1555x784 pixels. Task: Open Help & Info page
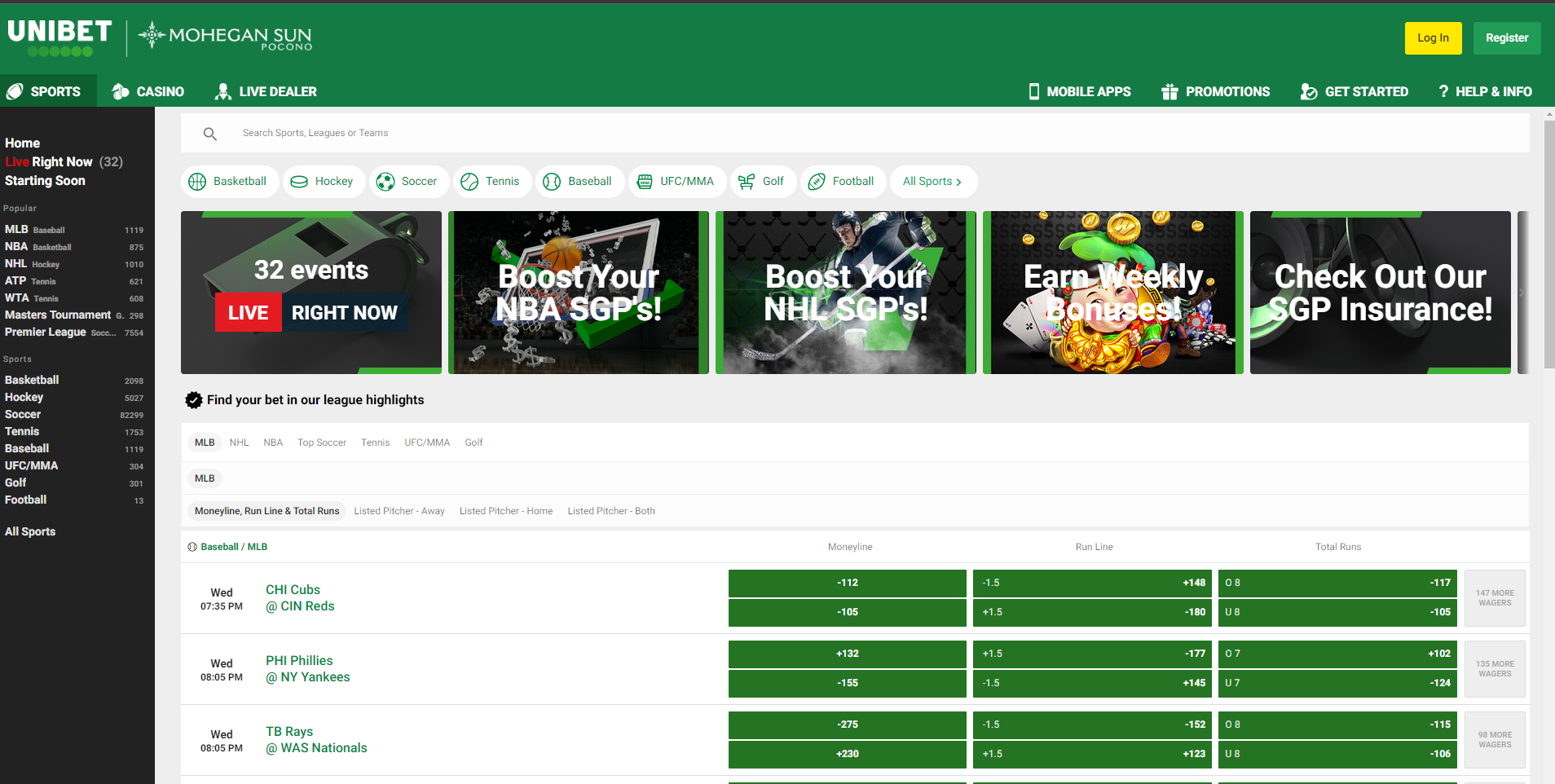1485,91
